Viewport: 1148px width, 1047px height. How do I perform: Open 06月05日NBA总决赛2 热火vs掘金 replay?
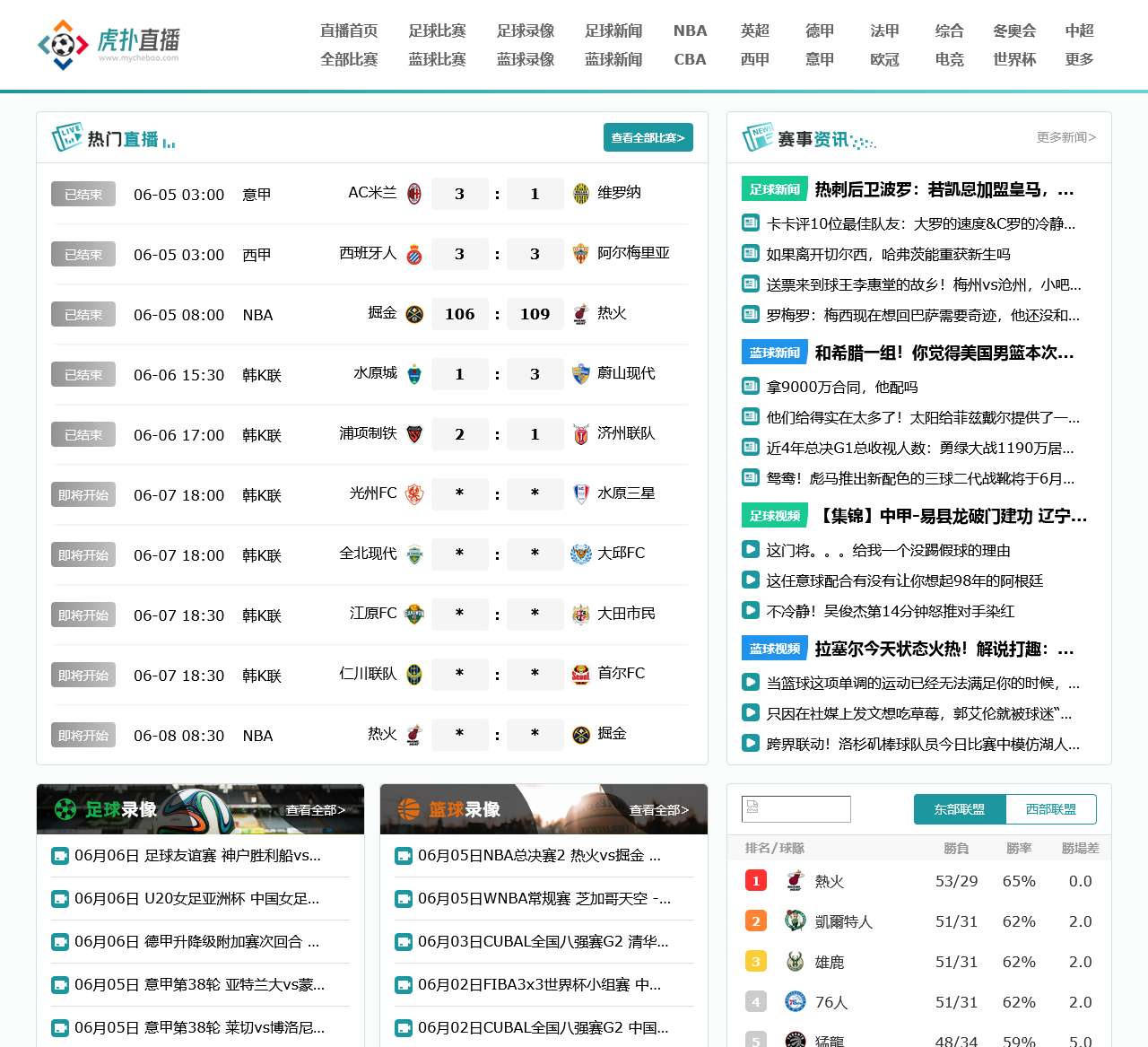pyautogui.click(x=540, y=856)
